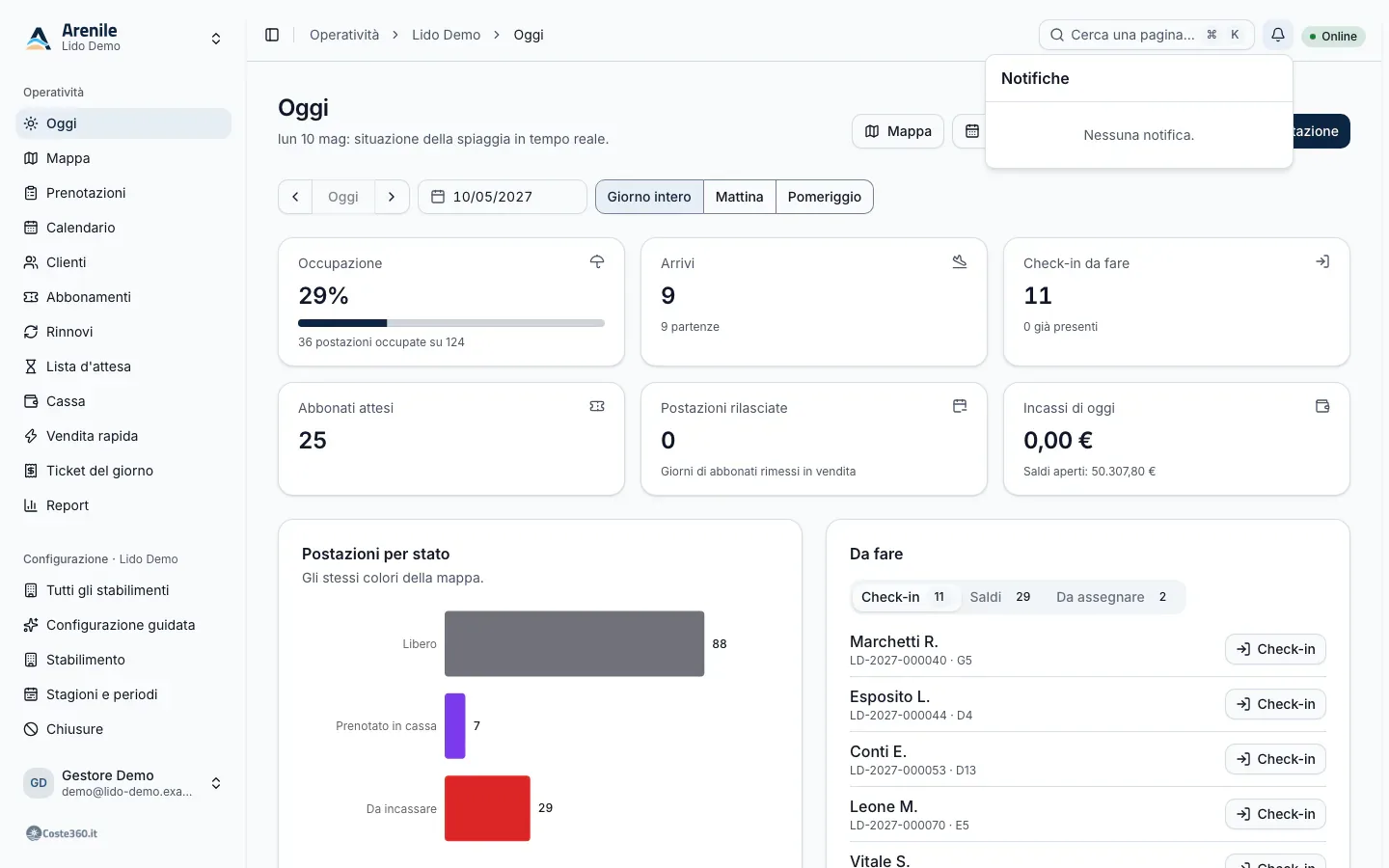Click the Cerca una pagina search field
The width and height of the screenshot is (1389, 868).
pos(1147,35)
